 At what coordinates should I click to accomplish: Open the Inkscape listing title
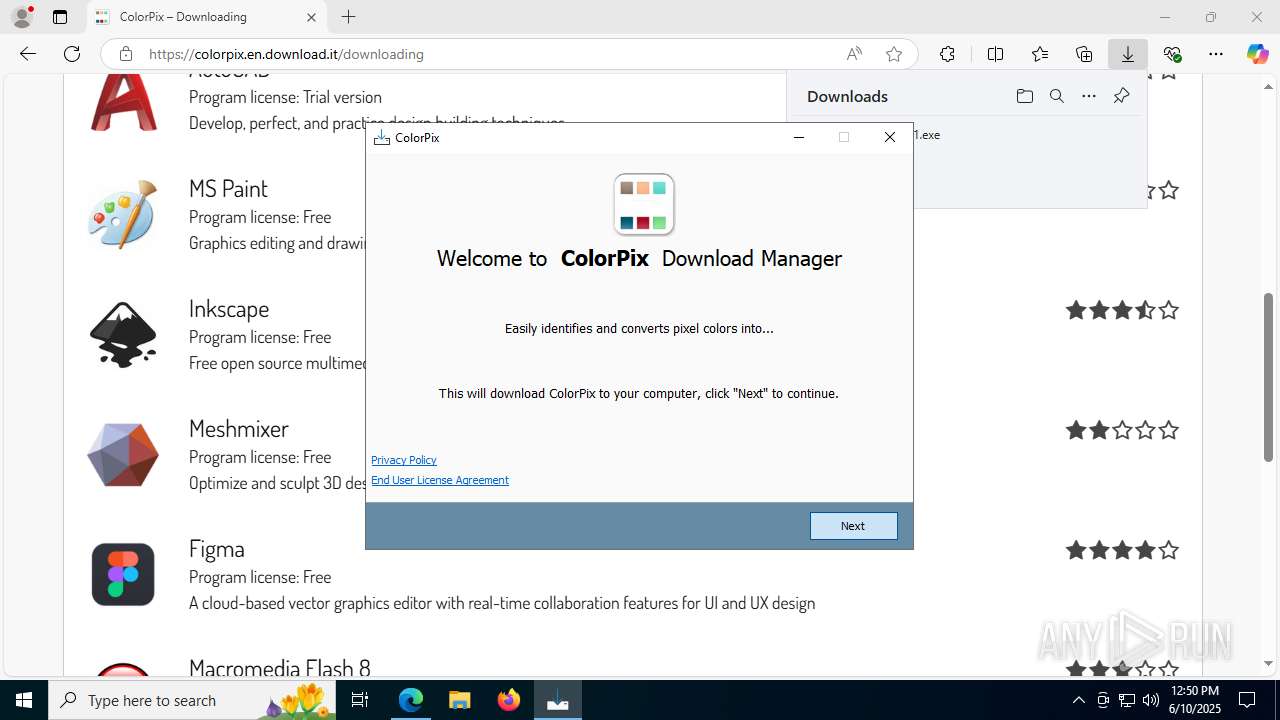(229, 308)
